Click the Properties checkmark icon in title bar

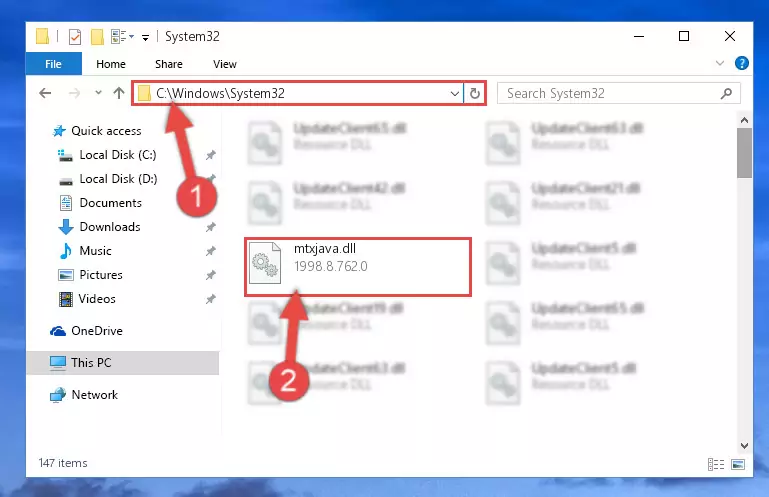75,37
